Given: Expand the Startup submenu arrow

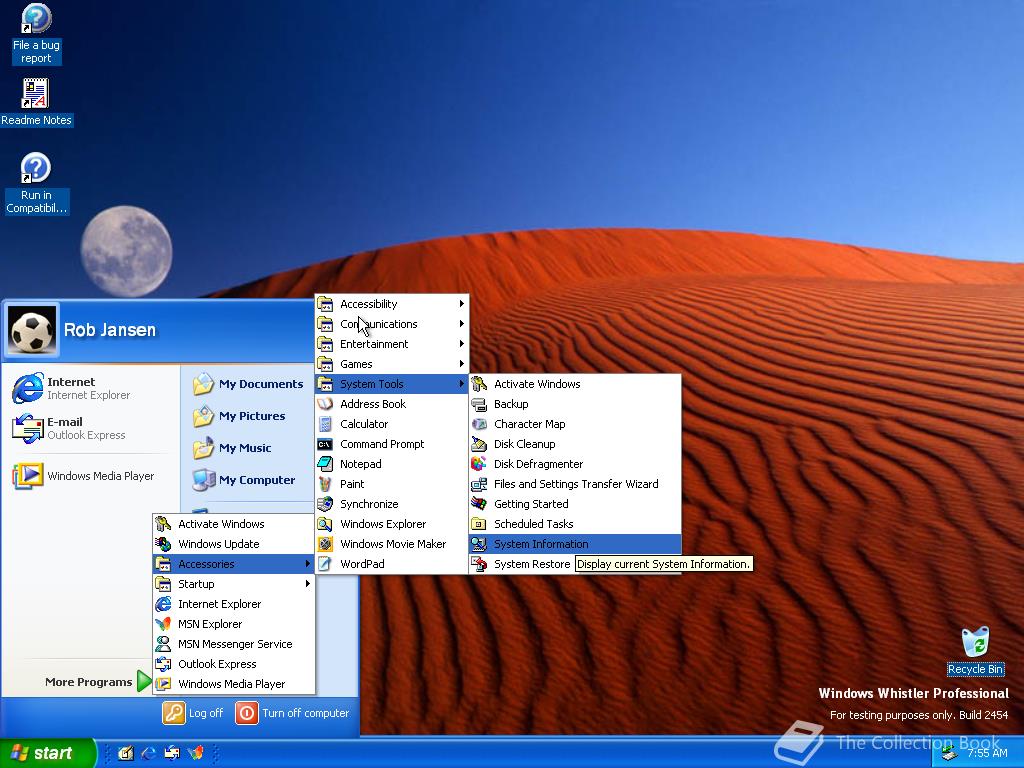Looking at the screenshot, I should 308,584.
